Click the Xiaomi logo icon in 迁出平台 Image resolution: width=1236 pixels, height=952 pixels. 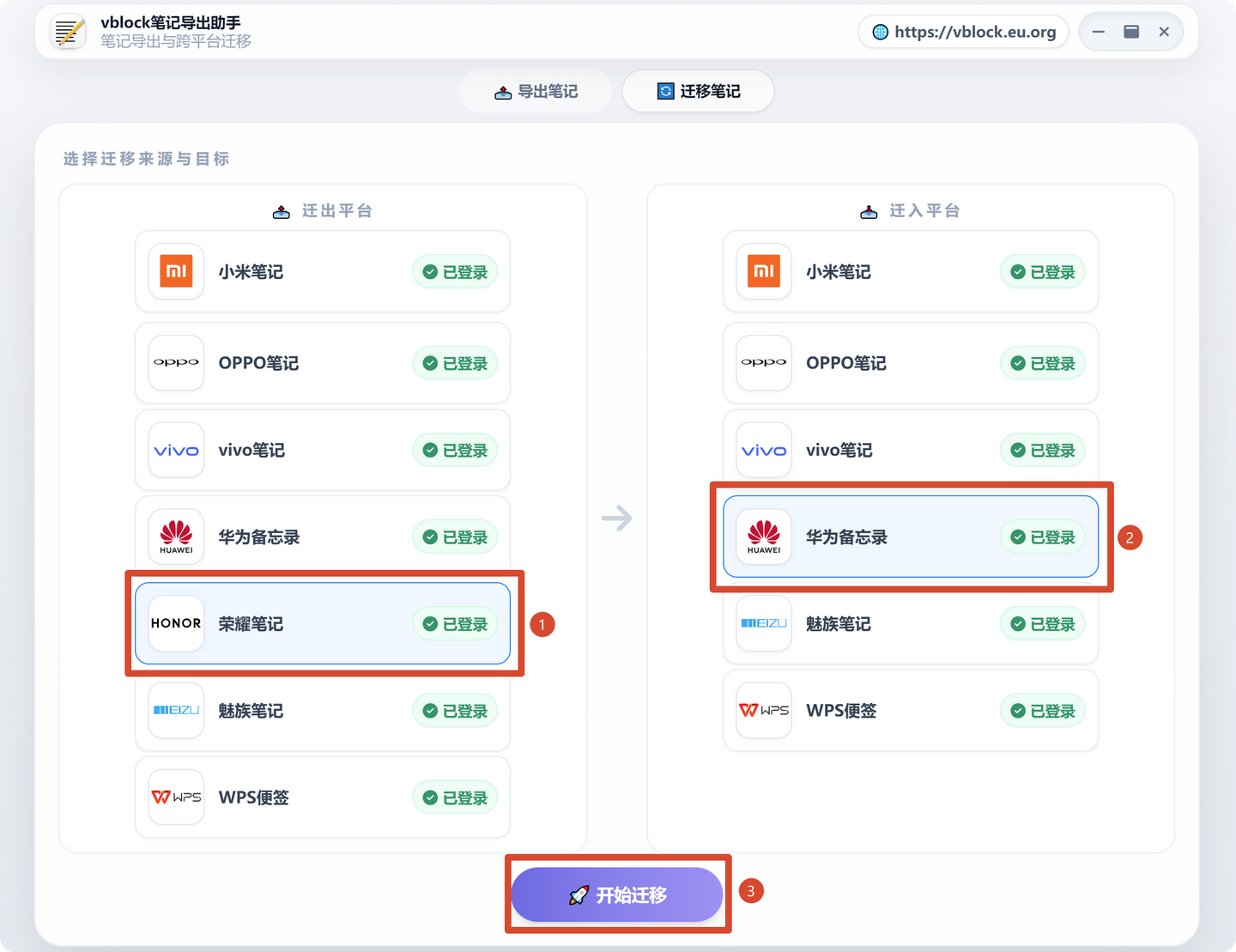(176, 271)
